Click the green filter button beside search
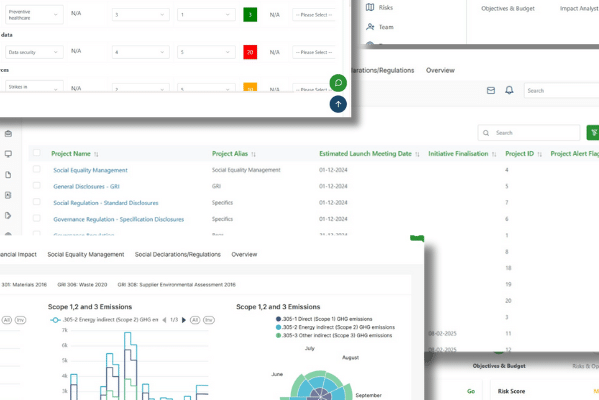Screen dimensions: 599x400 [x=593, y=133]
